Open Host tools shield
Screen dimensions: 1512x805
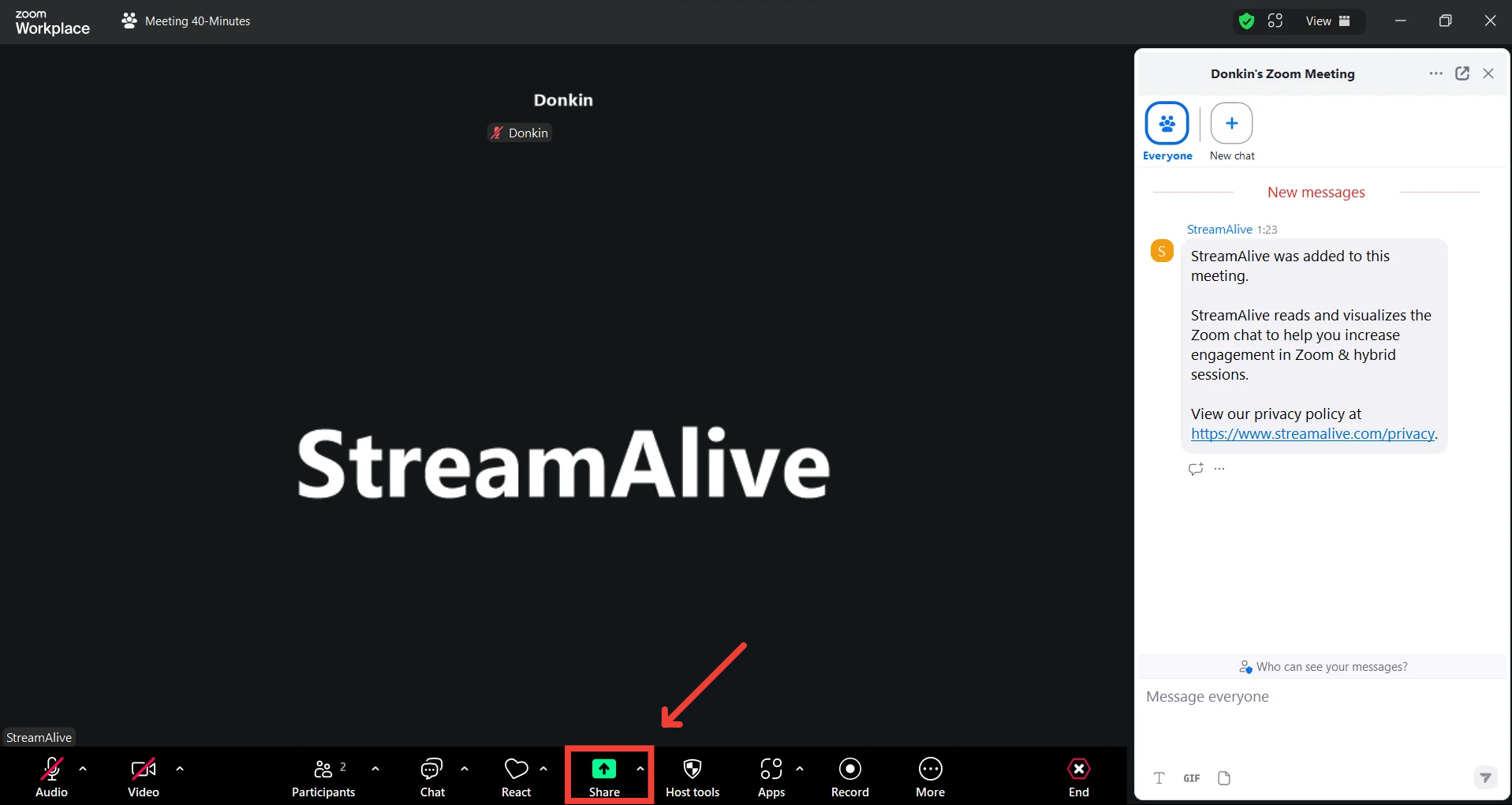[693, 777]
